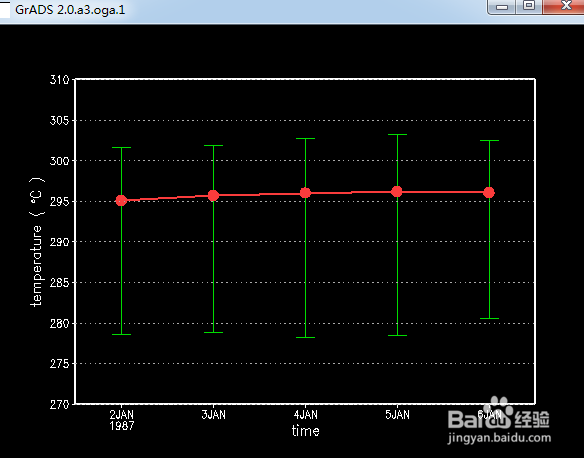Click the 305 y-axis label
584x458 pixels.
[60, 120]
